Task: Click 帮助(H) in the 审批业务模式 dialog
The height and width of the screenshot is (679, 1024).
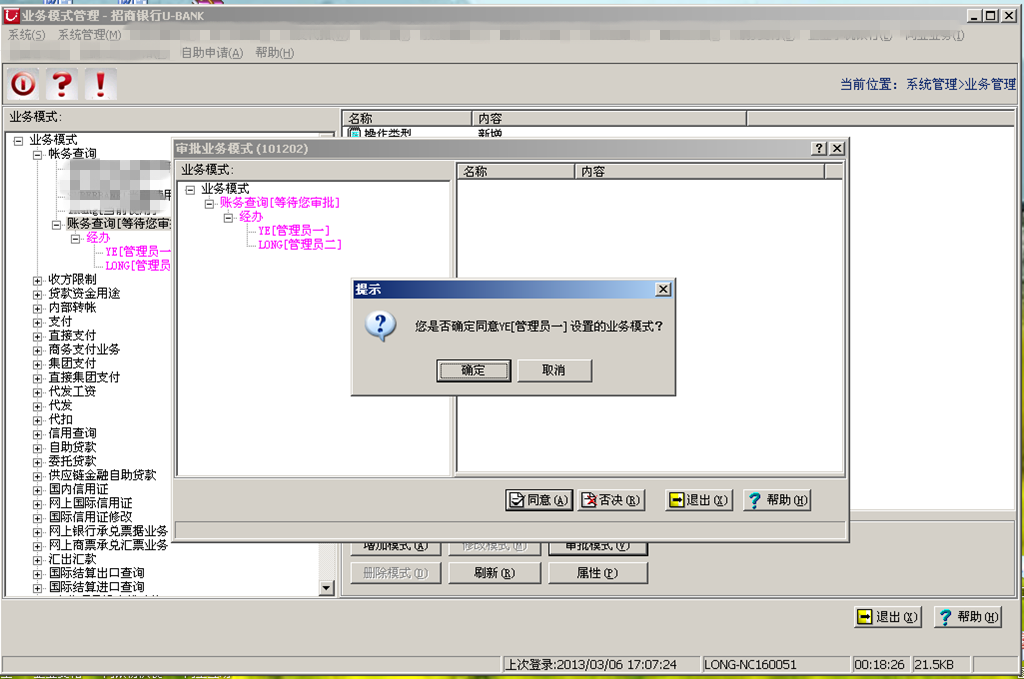Action: pos(777,500)
